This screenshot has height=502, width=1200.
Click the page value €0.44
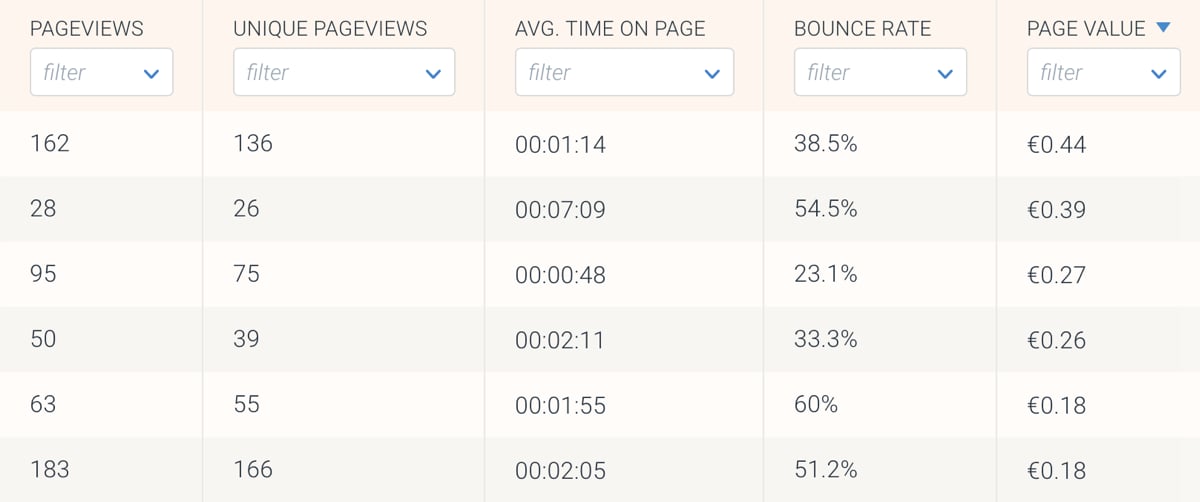[x=1057, y=145]
